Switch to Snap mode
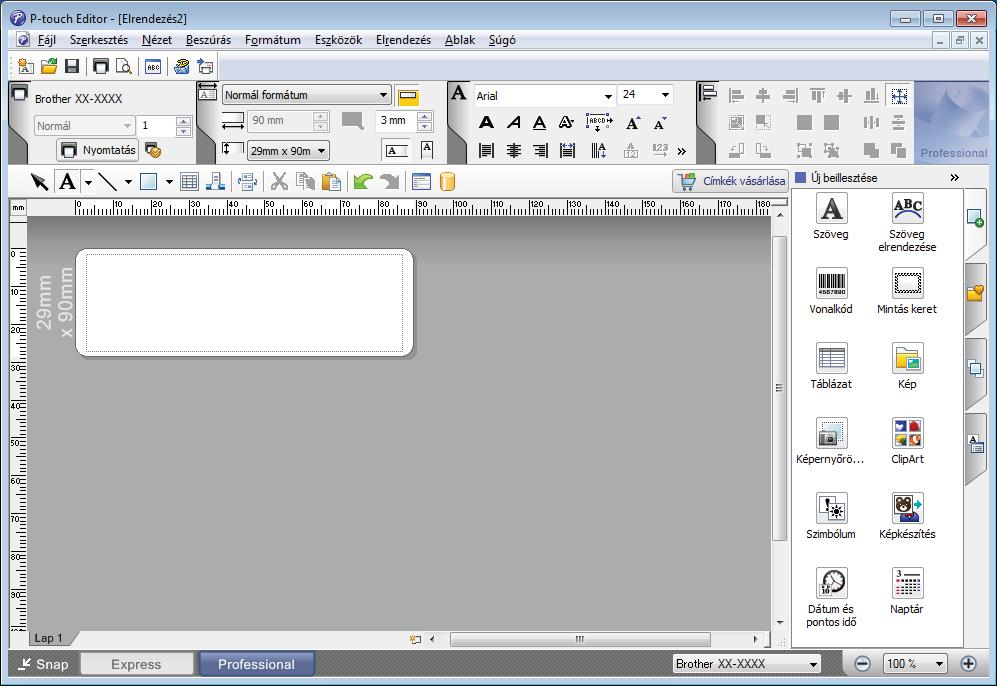 point(43,664)
